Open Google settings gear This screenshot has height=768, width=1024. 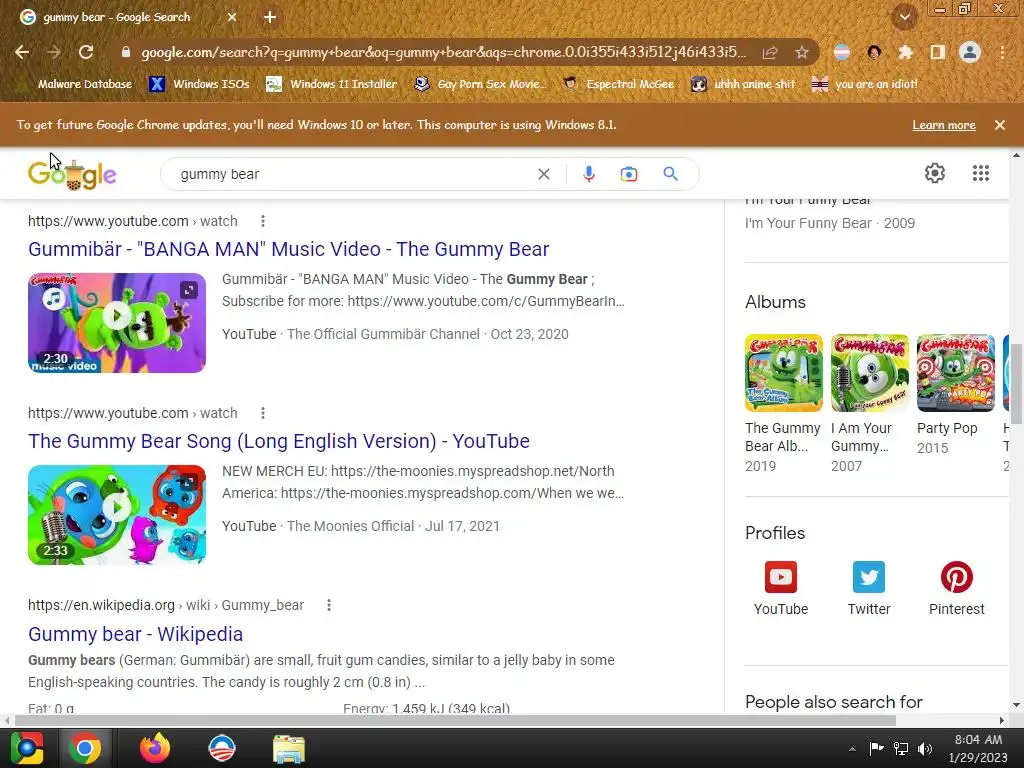coord(935,173)
